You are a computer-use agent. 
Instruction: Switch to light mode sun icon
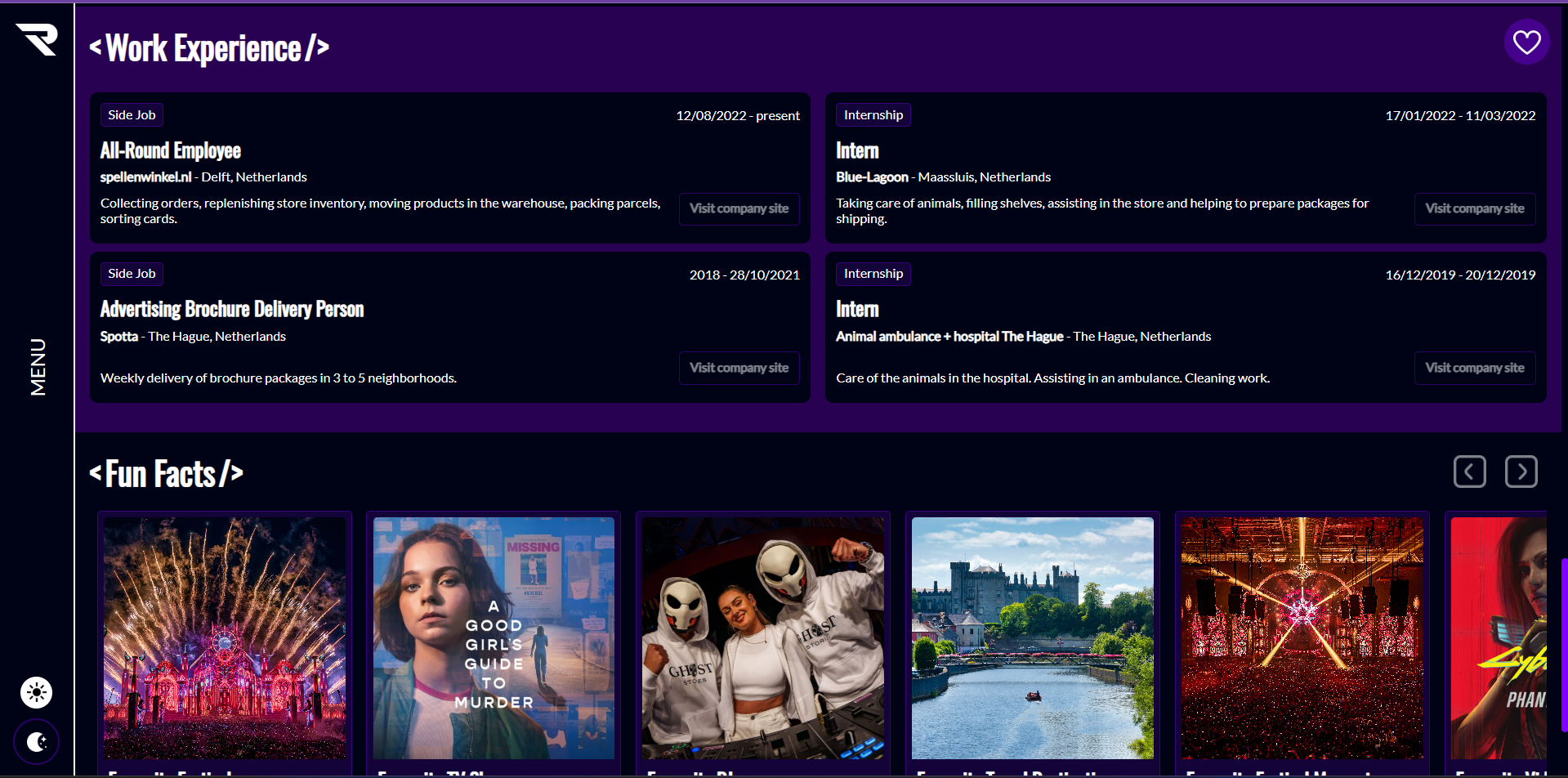[x=36, y=693]
